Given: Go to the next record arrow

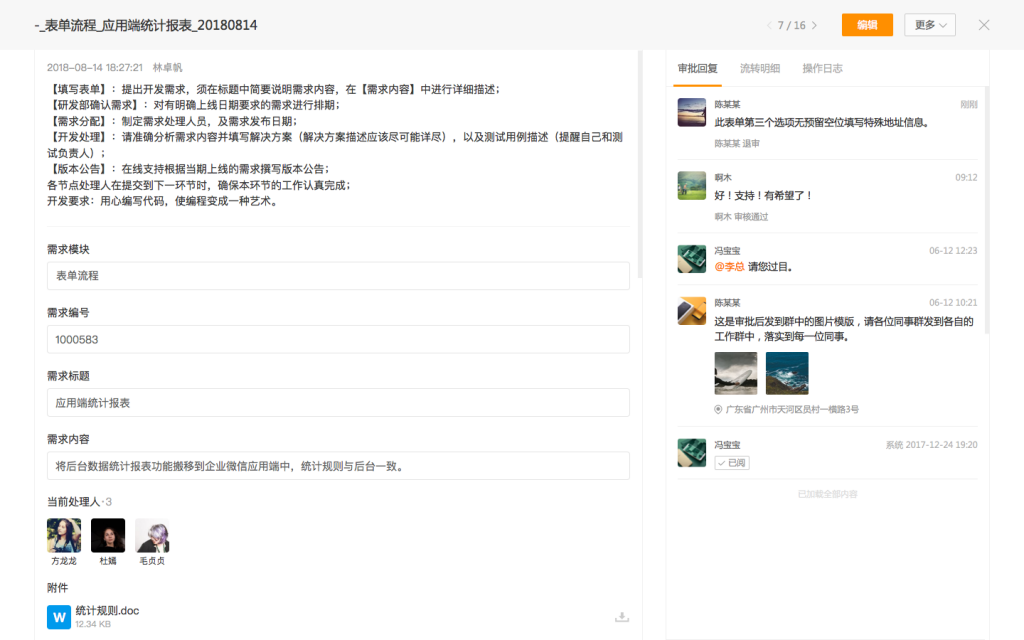Looking at the screenshot, I should click(x=815, y=25).
